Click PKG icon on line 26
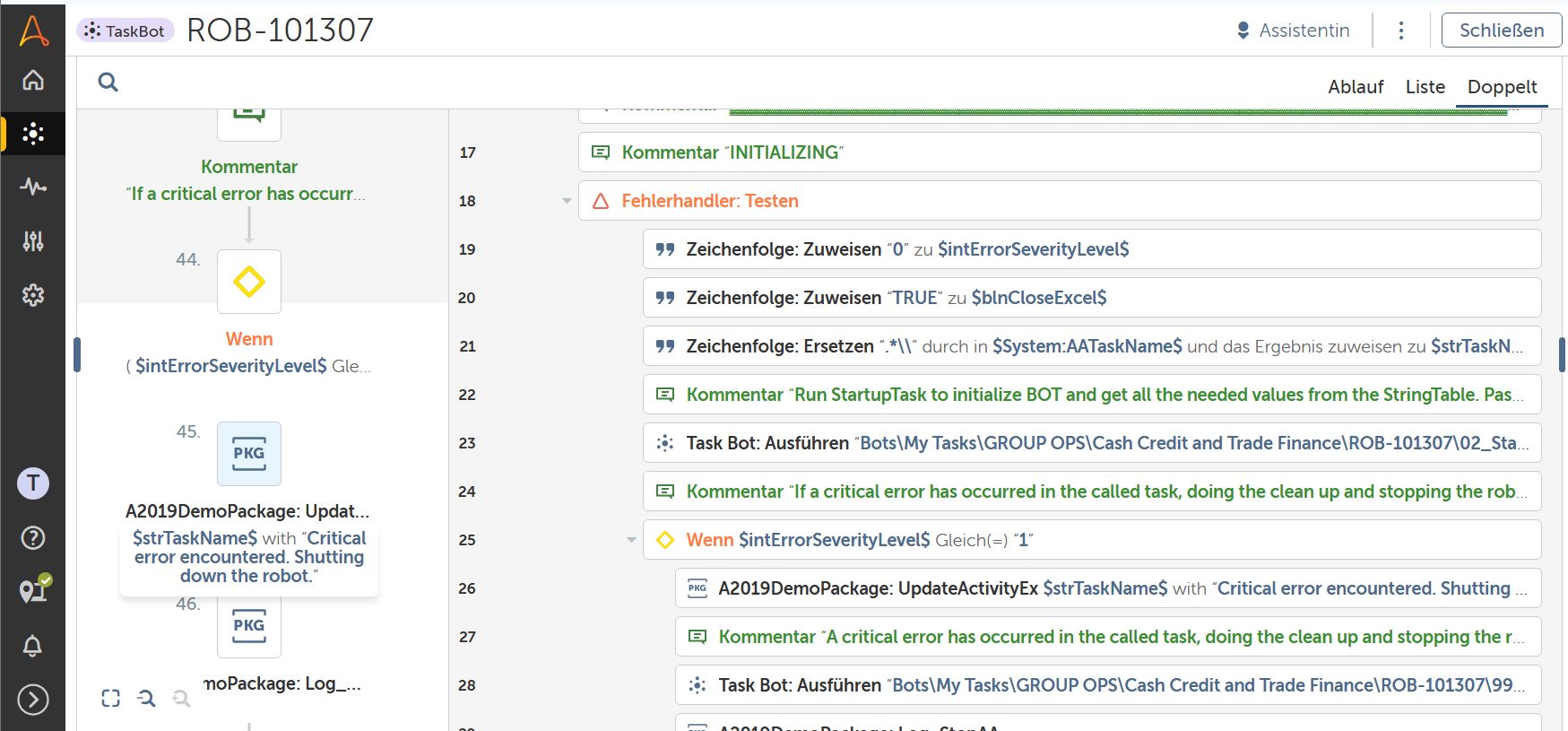 pyautogui.click(x=697, y=588)
